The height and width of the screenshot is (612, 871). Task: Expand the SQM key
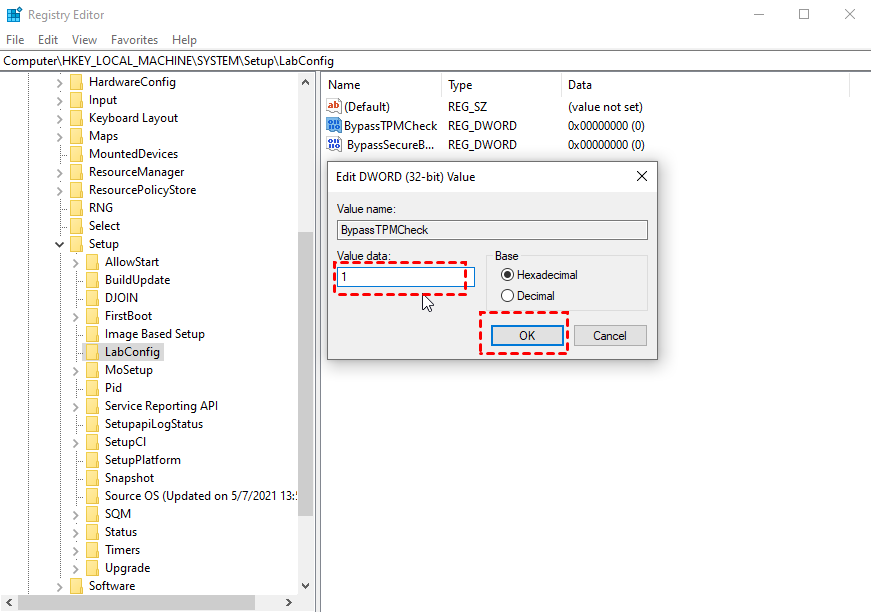pos(76,514)
